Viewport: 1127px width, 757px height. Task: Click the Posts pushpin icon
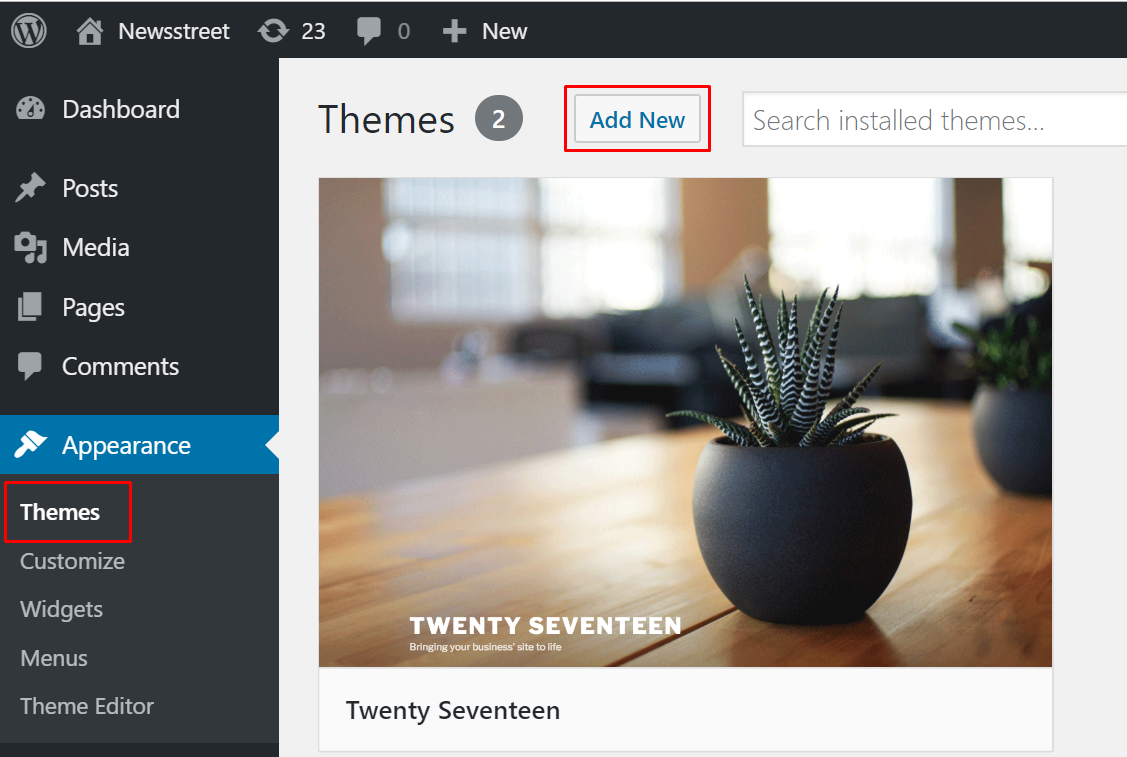click(31, 188)
